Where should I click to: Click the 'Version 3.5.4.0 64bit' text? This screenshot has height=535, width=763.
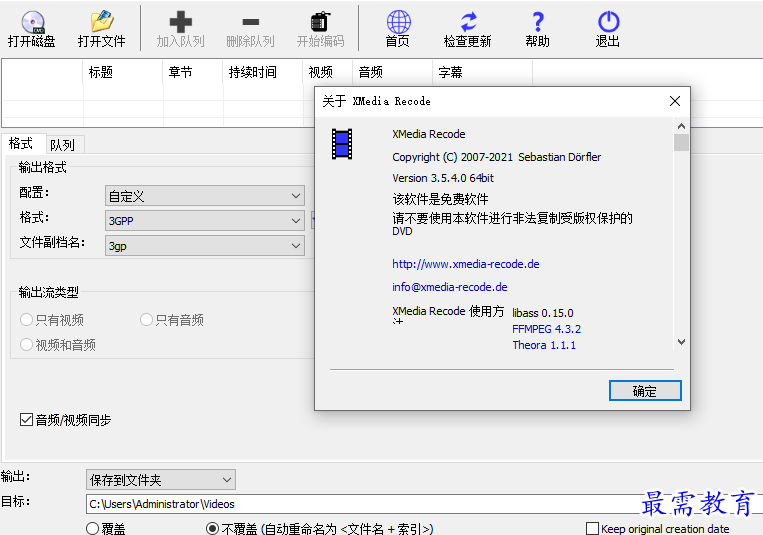[x=443, y=178]
